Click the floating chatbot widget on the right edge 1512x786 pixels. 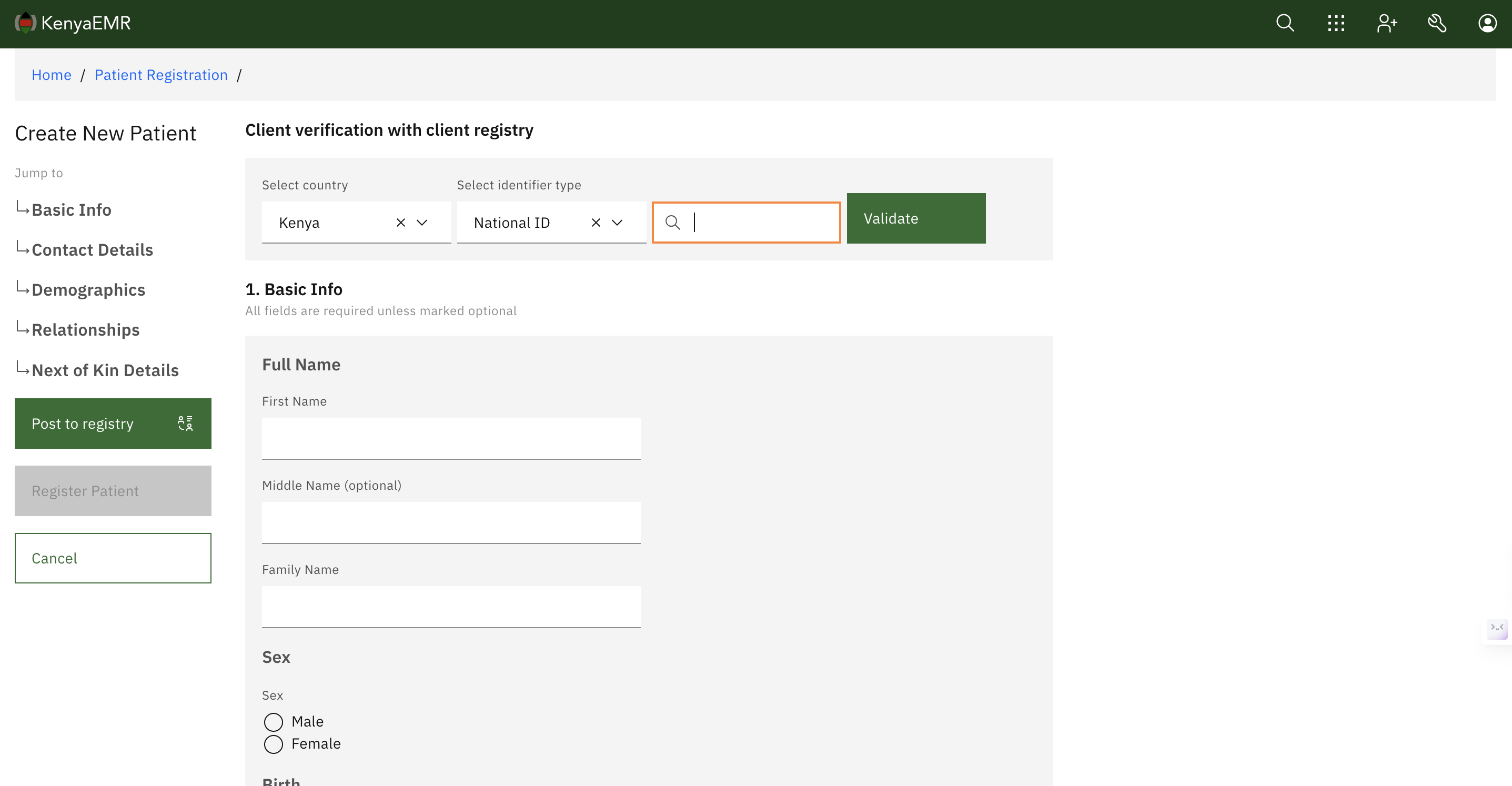point(1498,630)
